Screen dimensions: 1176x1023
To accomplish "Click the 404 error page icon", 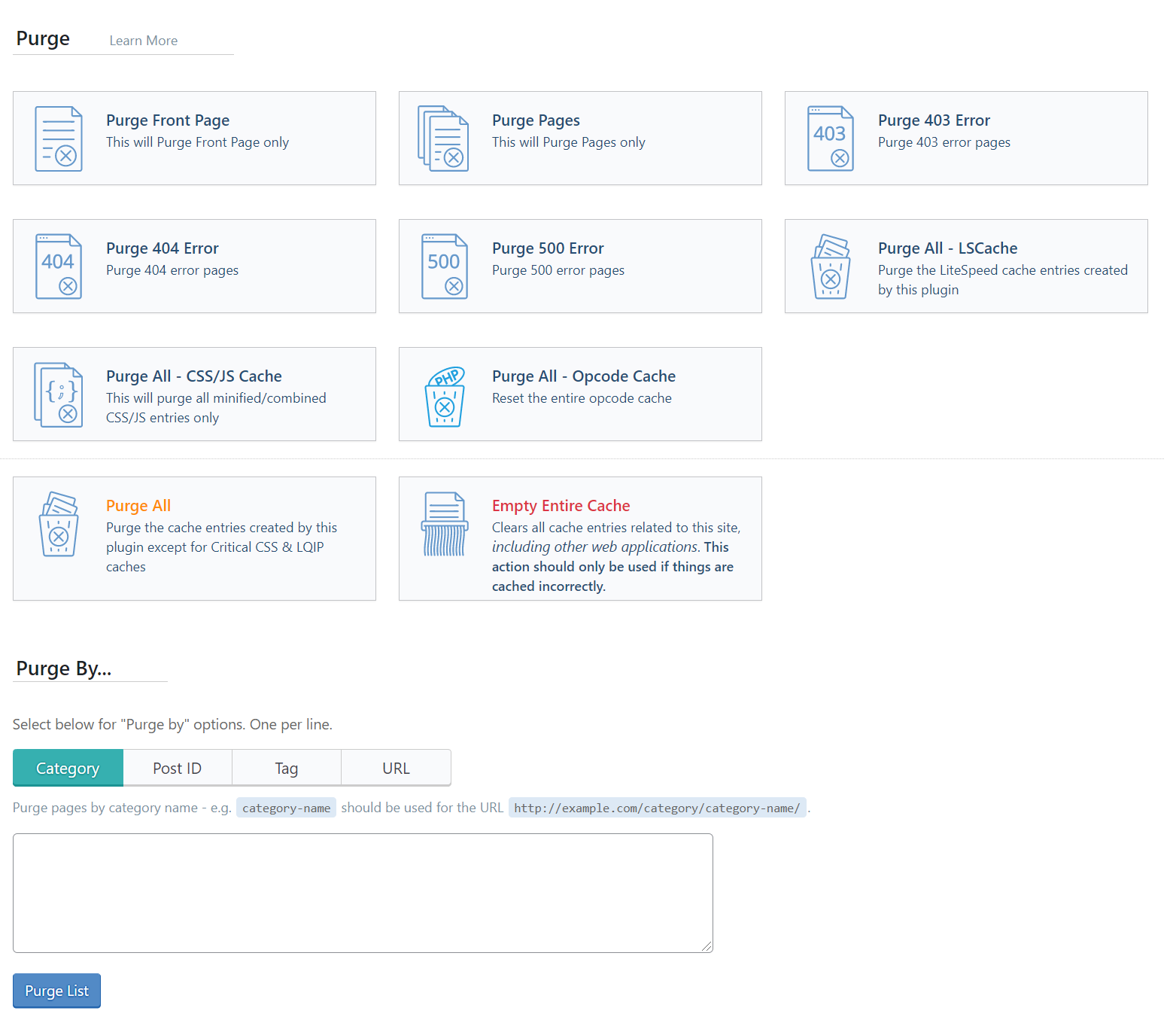I will pyautogui.click(x=59, y=266).
